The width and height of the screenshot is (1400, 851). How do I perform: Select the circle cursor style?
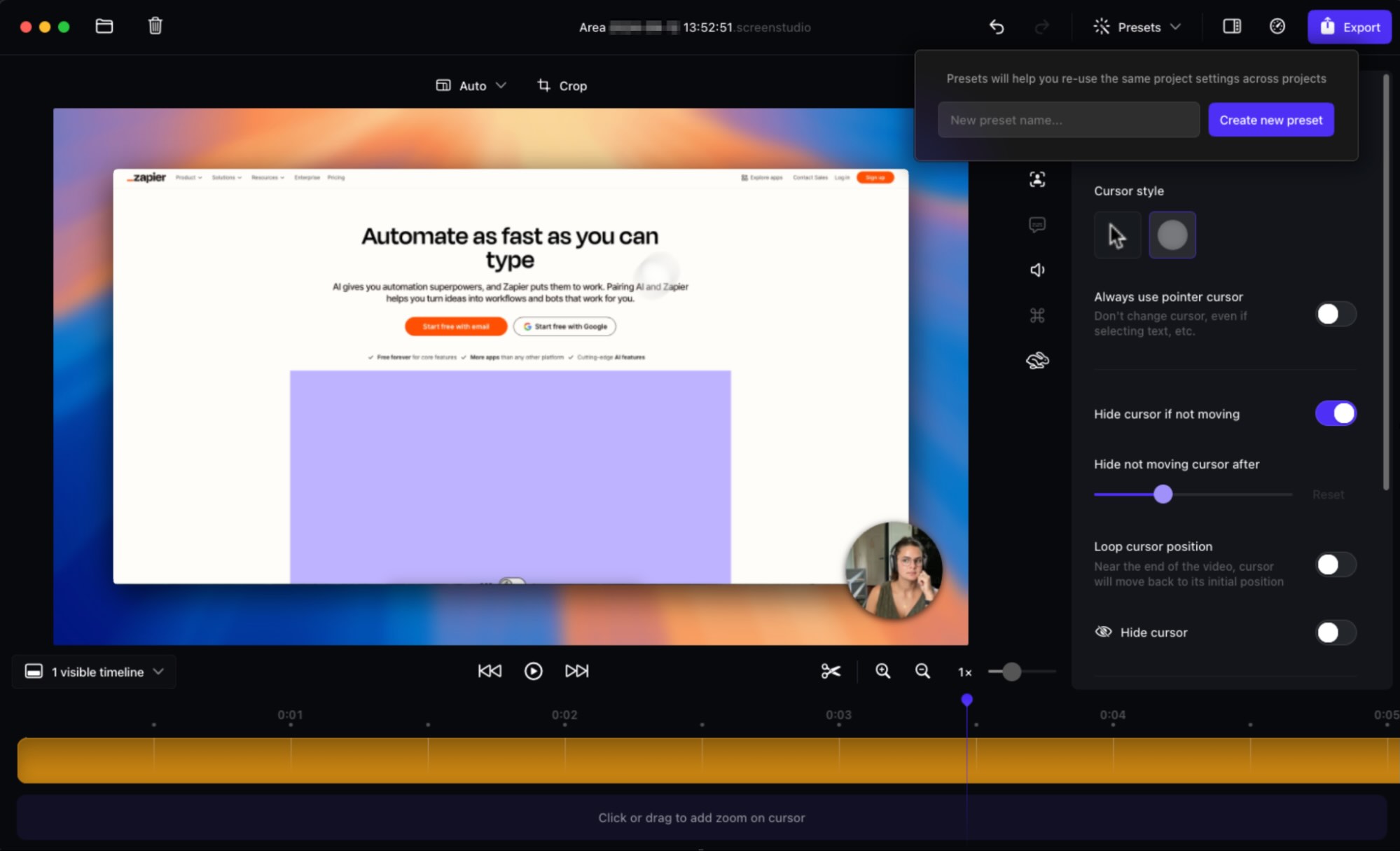pos(1172,235)
